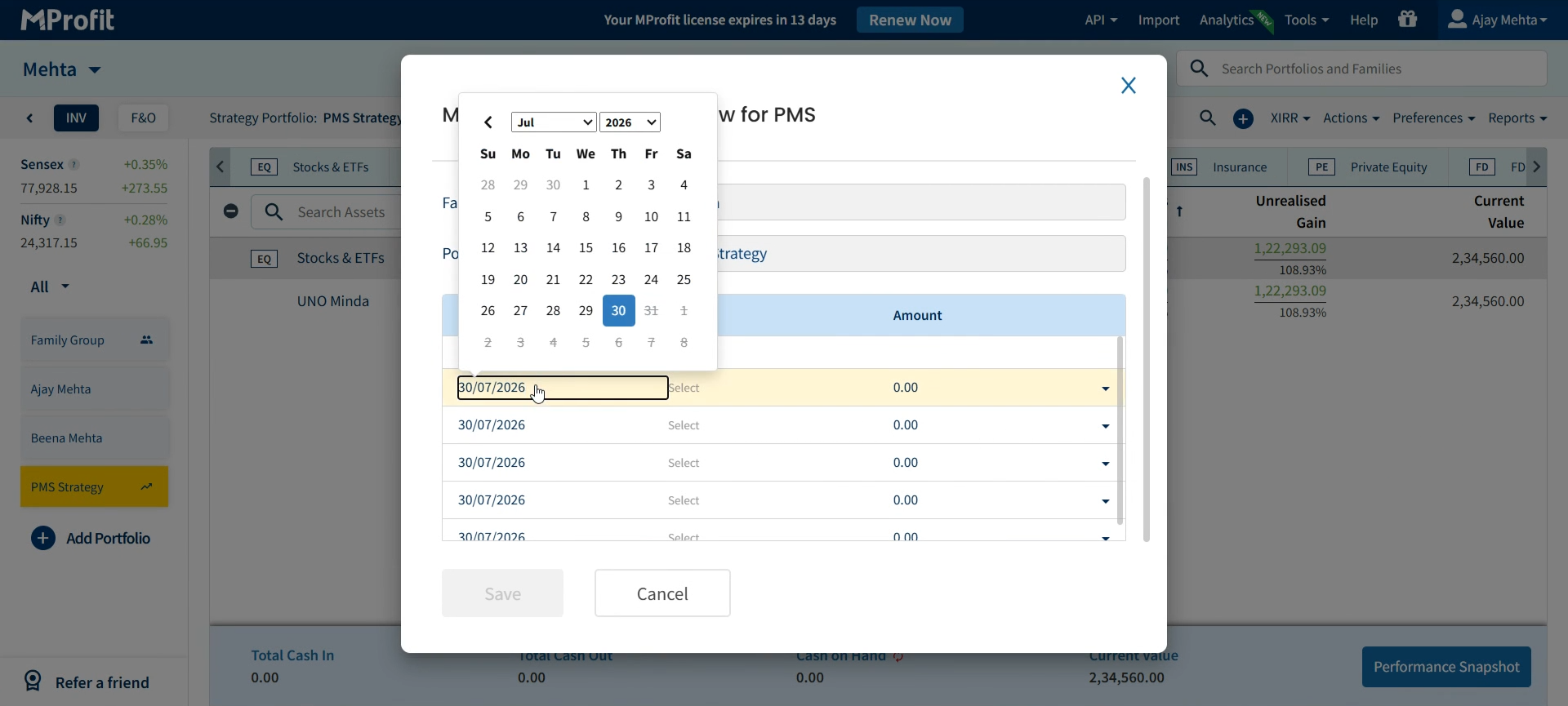Switch to the F&O tab
The width and height of the screenshot is (1568, 706).
click(x=144, y=118)
